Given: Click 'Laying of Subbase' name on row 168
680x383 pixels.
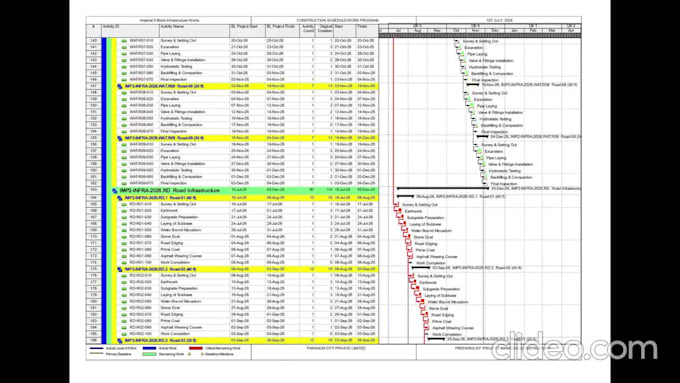Looking at the screenshot, I should tap(177, 223).
